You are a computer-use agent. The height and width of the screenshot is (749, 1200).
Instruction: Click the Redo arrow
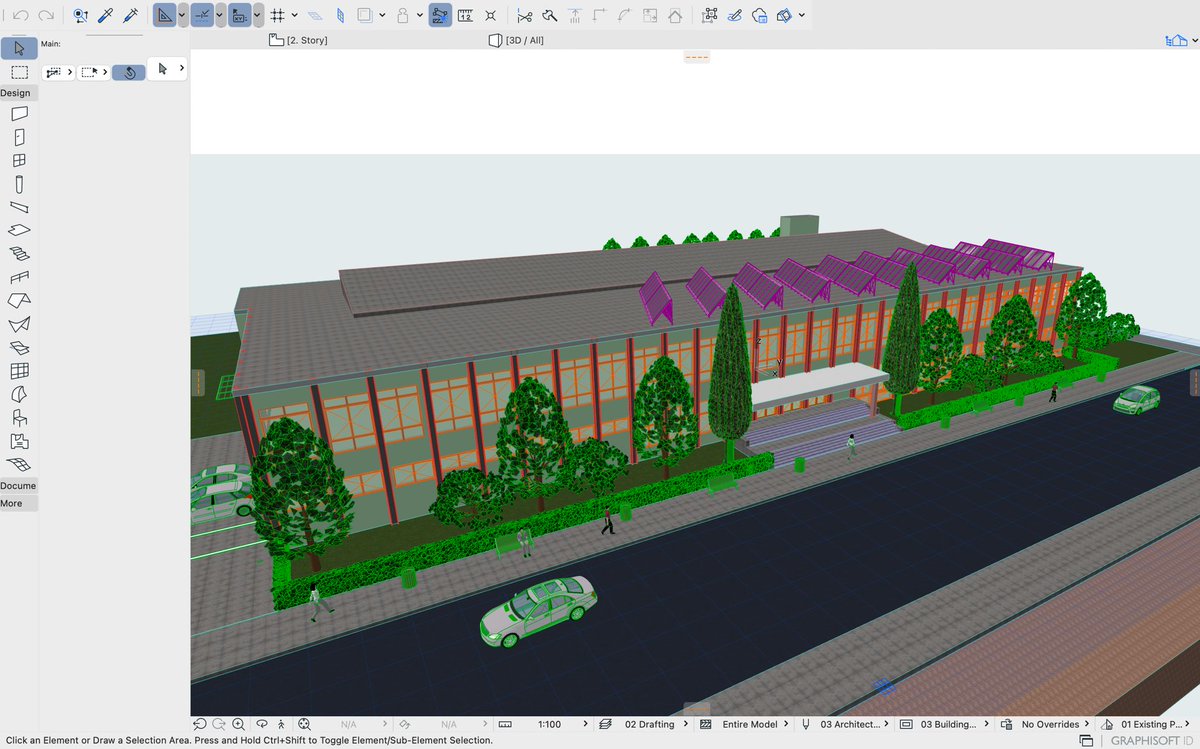click(x=45, y=16)
